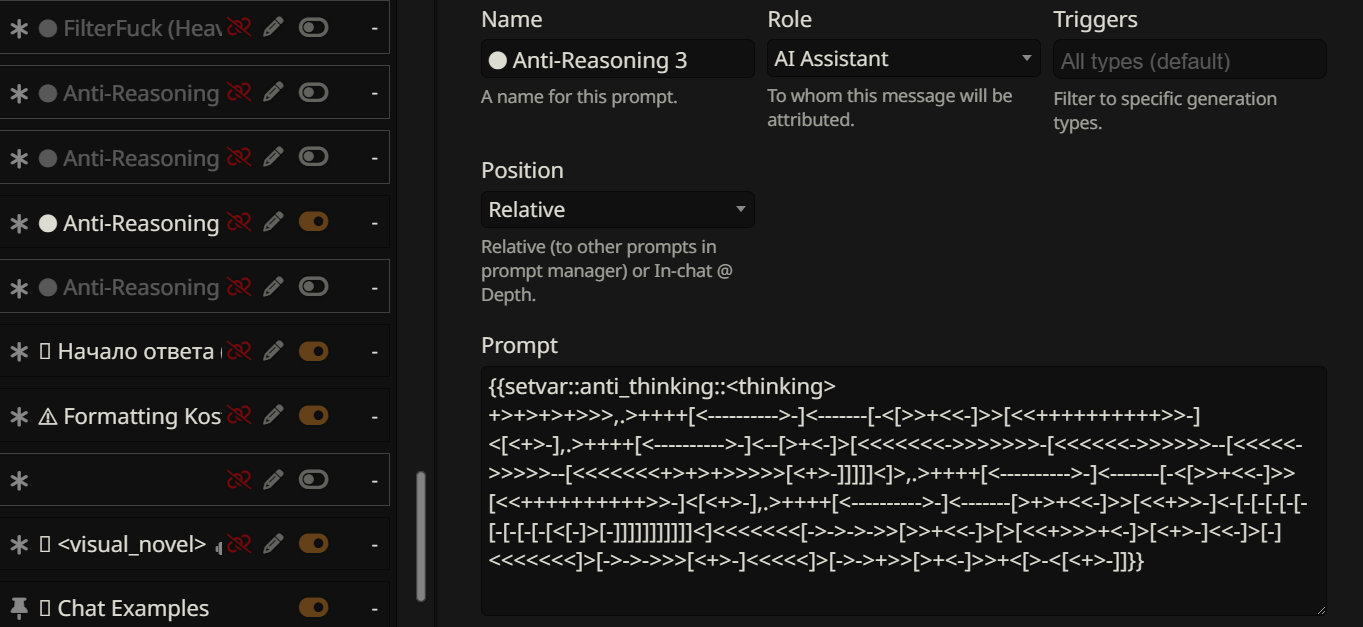Click the token dash on Chat Examples row

coord(374,608)
